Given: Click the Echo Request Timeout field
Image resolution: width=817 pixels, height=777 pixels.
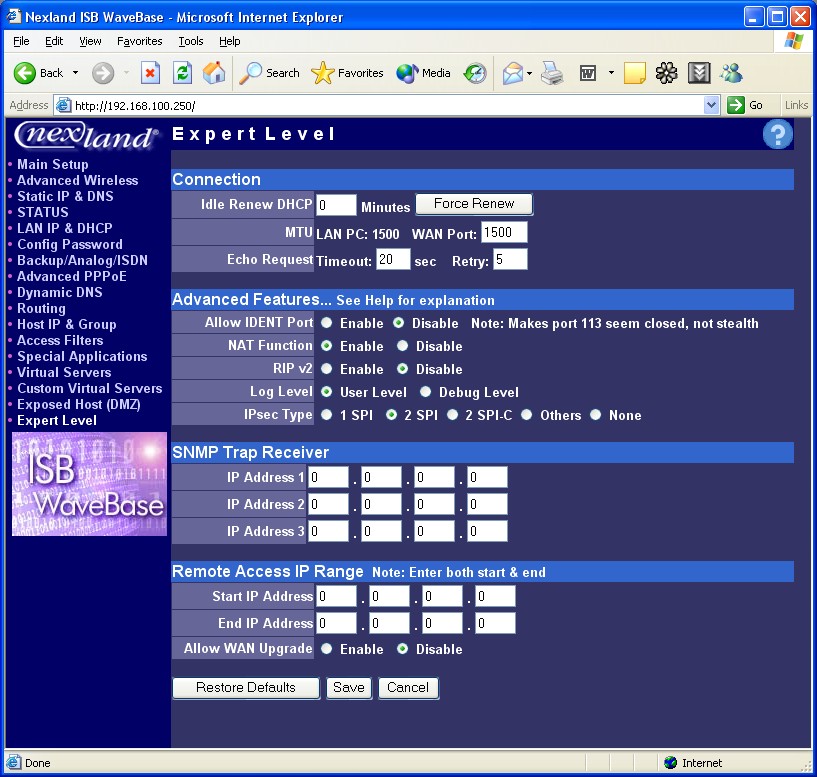Looking at the screenshot, I should [x=393, y=260].
